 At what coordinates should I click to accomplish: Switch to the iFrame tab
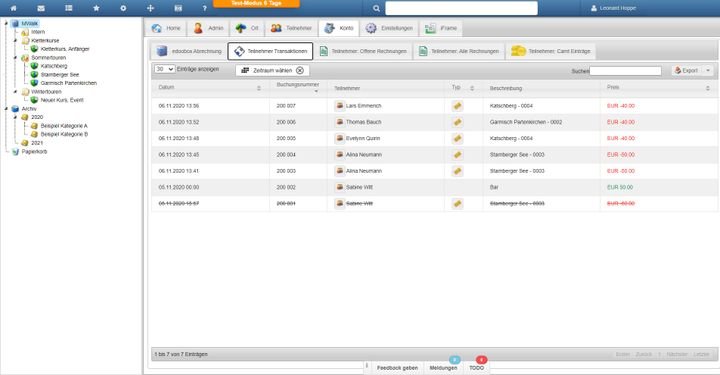click(441, 28)
